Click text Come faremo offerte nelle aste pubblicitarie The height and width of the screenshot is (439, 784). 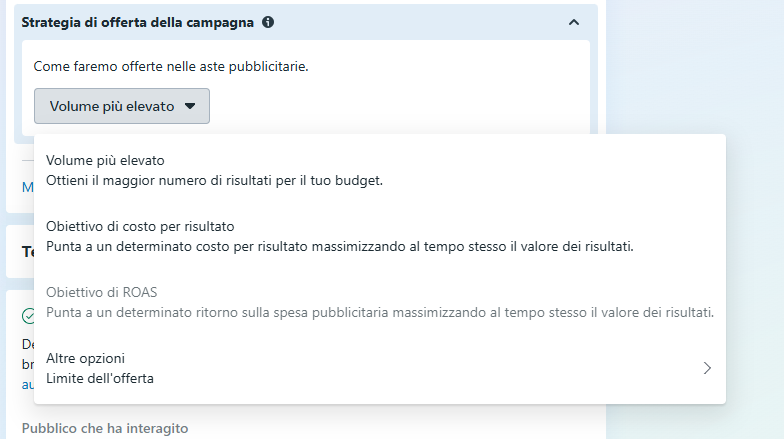[171, 67]
